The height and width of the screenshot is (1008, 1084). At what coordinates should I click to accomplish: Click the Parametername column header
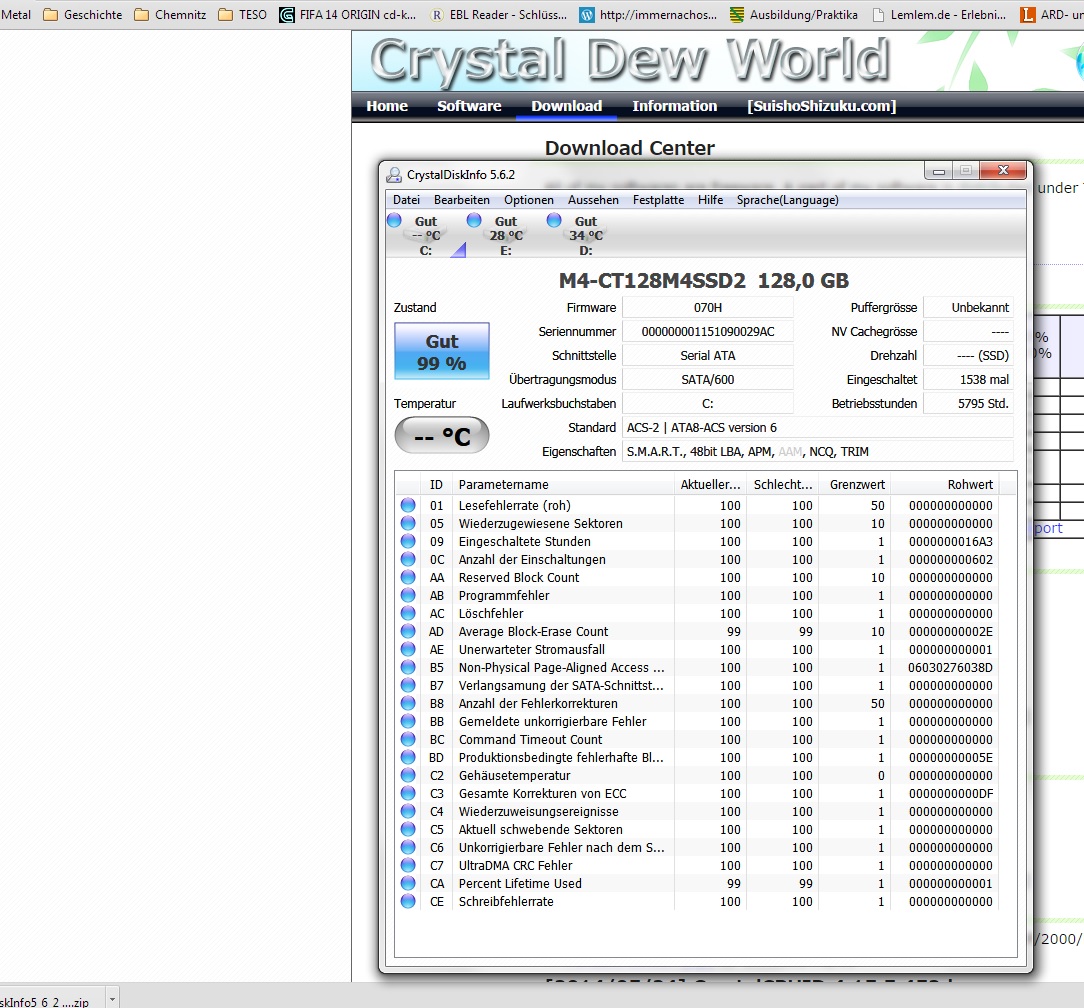pos(563,485)
